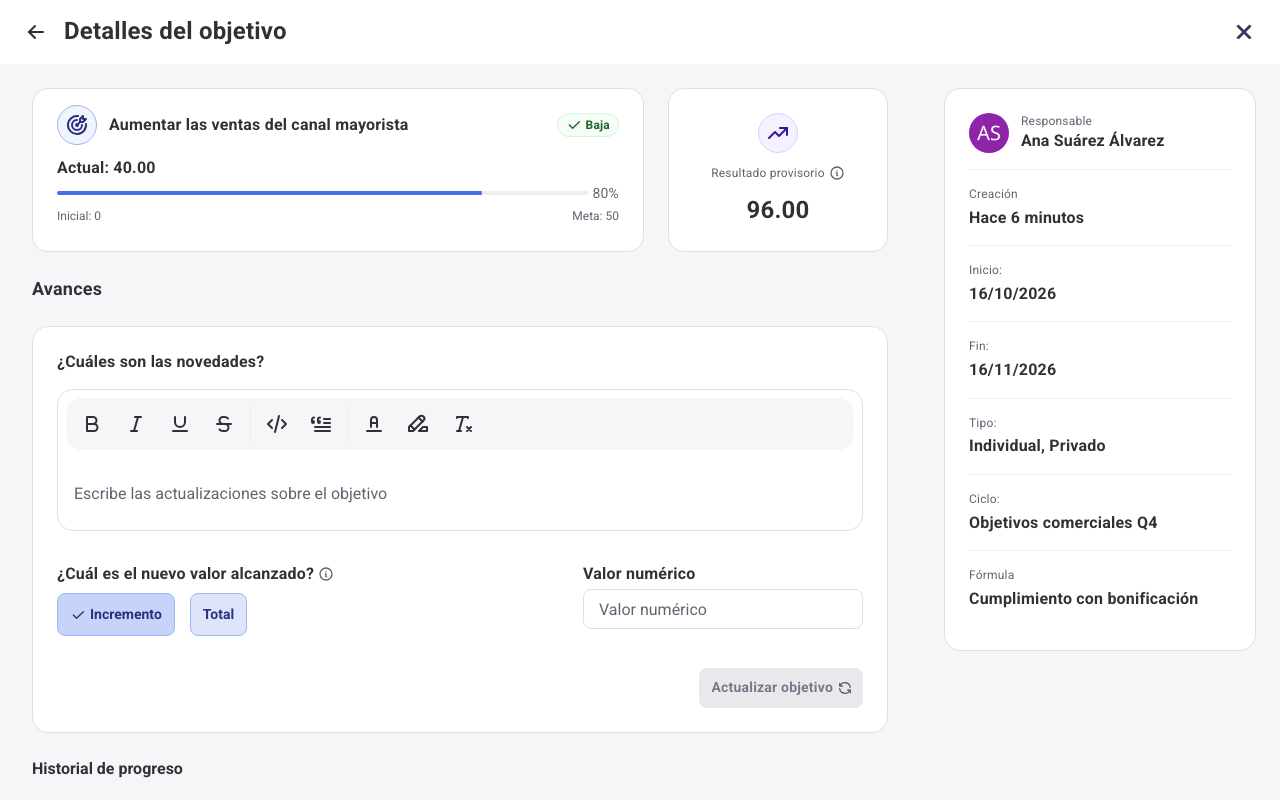This screenshot has width=1280, height=800.
Task: Click the Hace 6 minutos creation time
Action: coord(1026,218)
